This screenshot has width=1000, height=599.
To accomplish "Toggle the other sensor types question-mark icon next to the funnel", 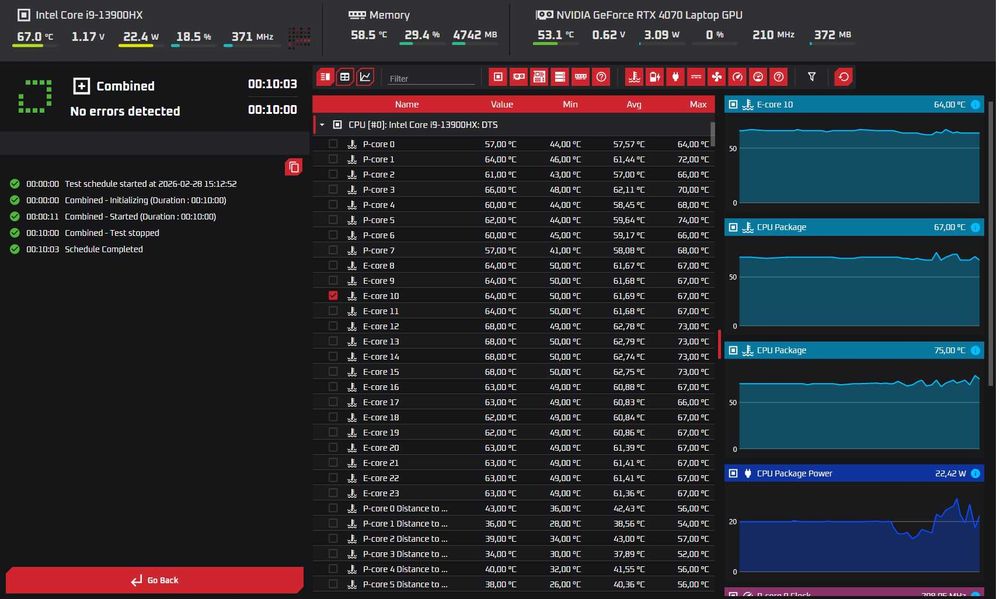I will (779, 77).
